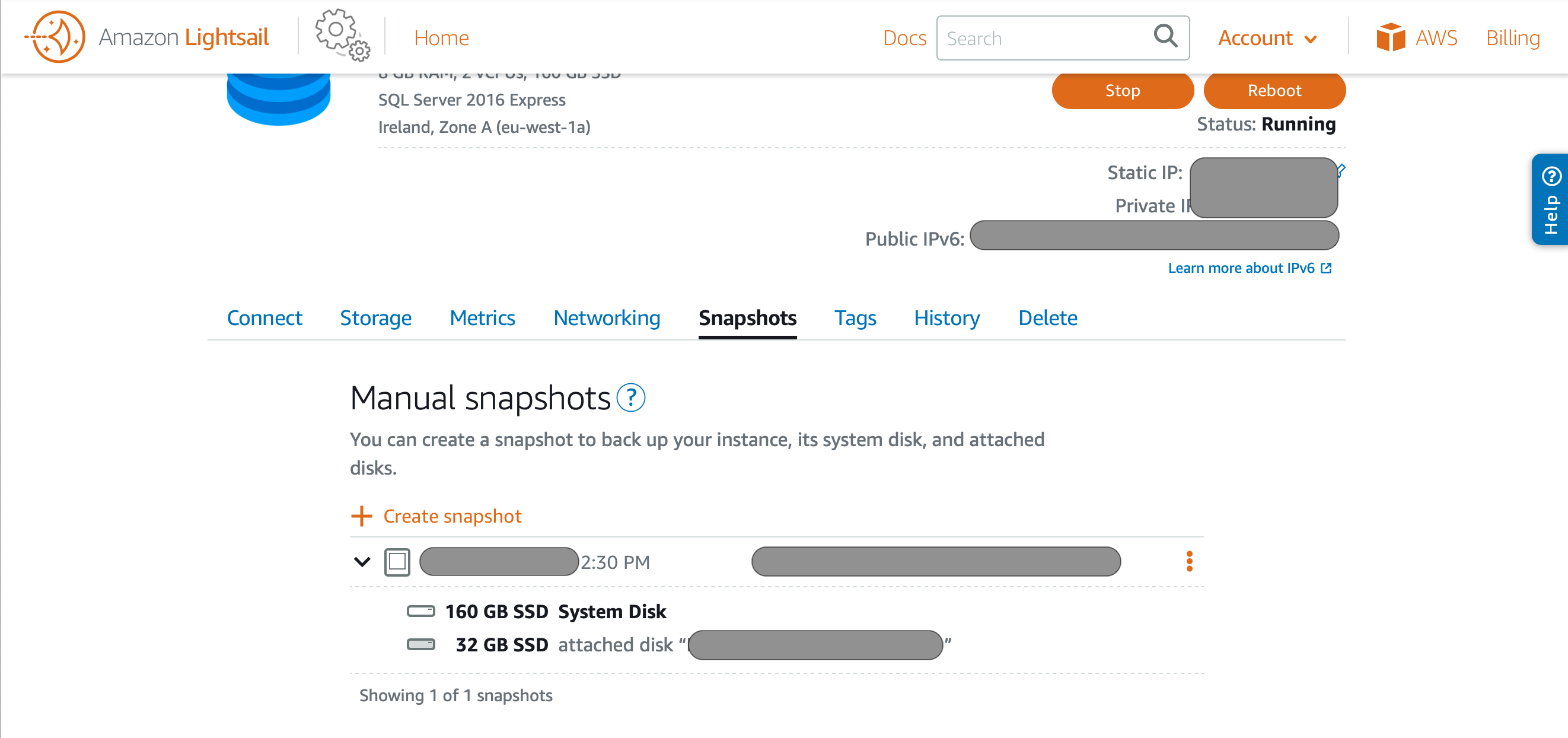
Task: Switch to the Connect tab
Action: click(x=264, y=318)
